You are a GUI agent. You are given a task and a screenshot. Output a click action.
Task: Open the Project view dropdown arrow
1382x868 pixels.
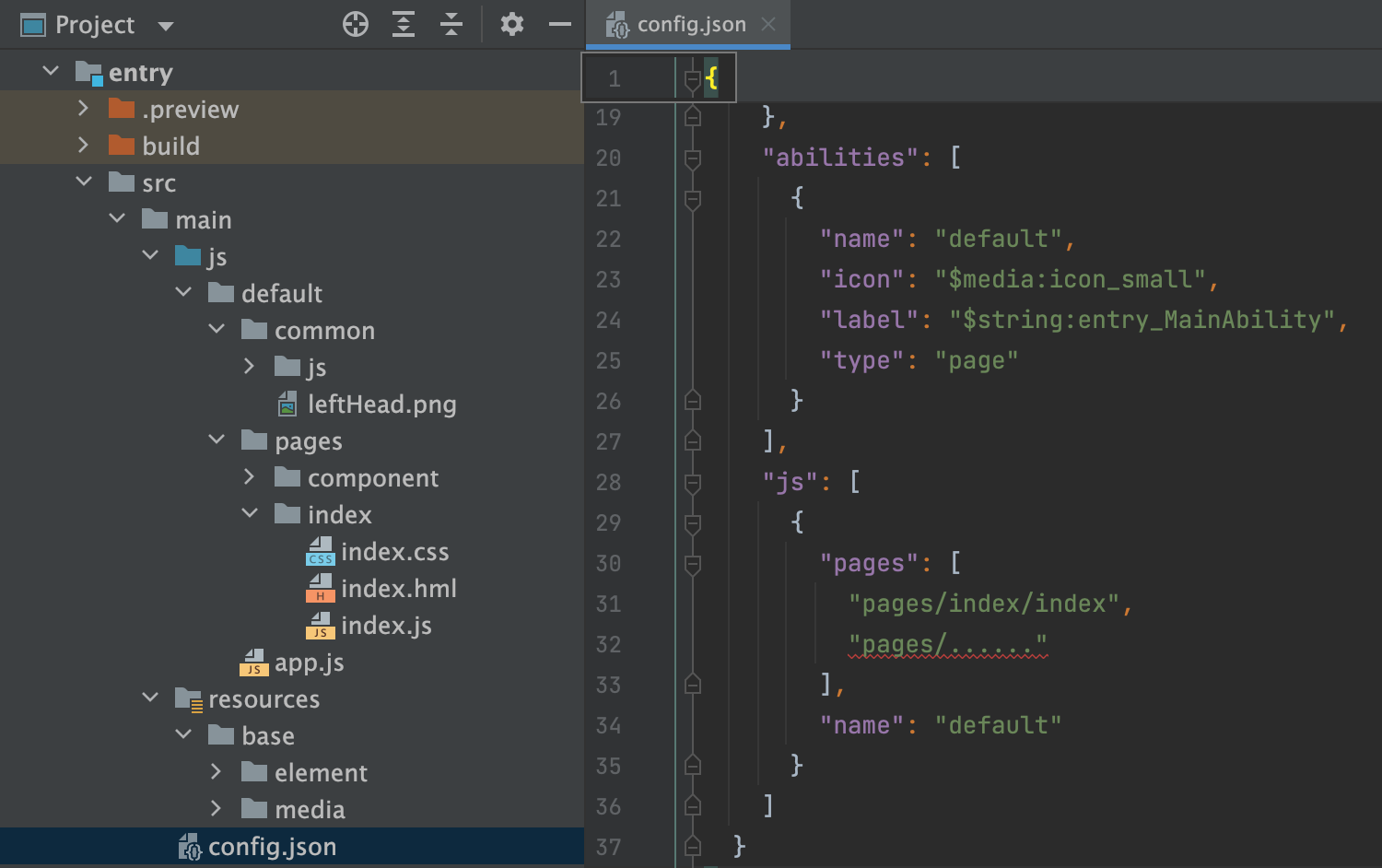tap(166, 26)
